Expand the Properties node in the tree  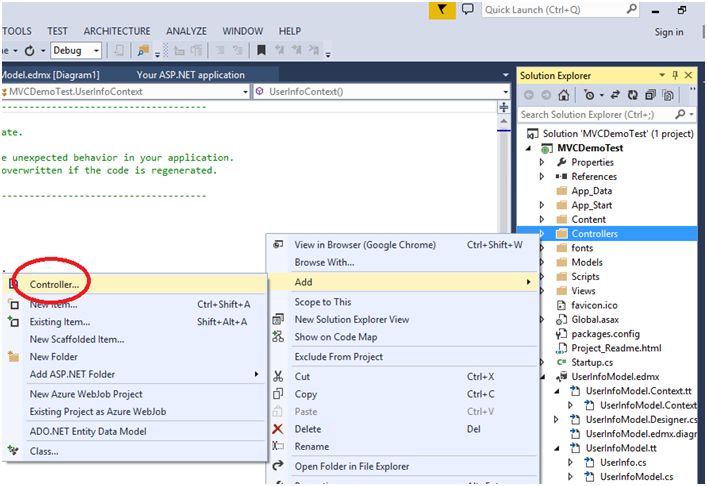click(542, 162)
